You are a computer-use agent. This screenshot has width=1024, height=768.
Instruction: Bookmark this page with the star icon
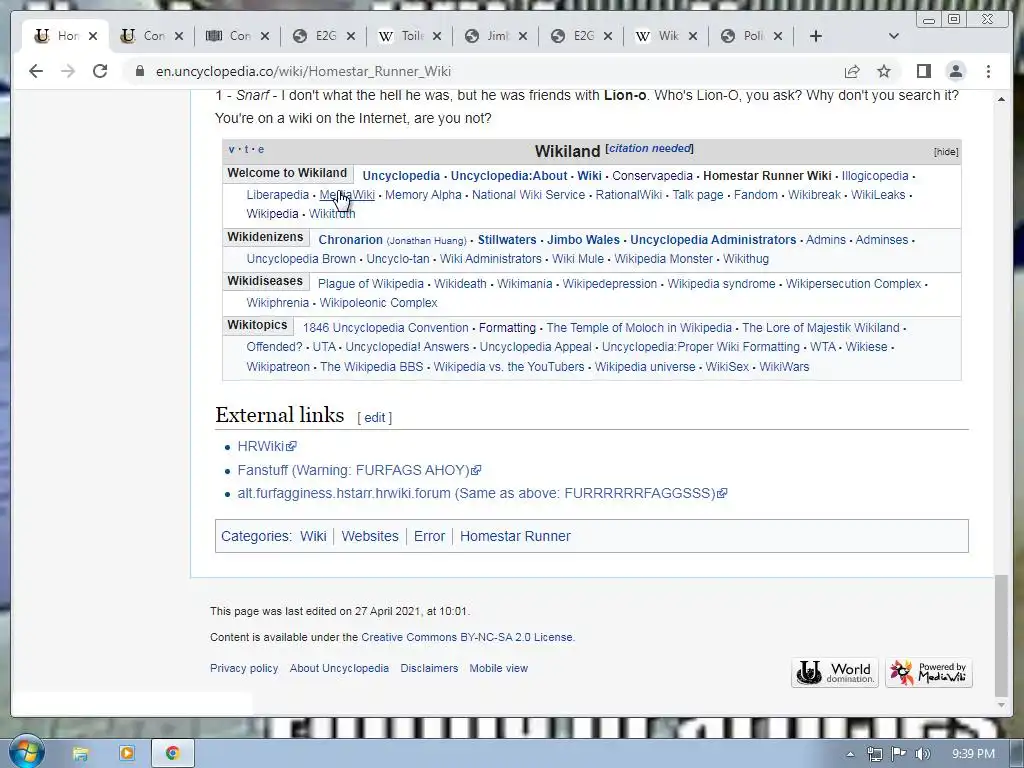(x=884, y=71)
